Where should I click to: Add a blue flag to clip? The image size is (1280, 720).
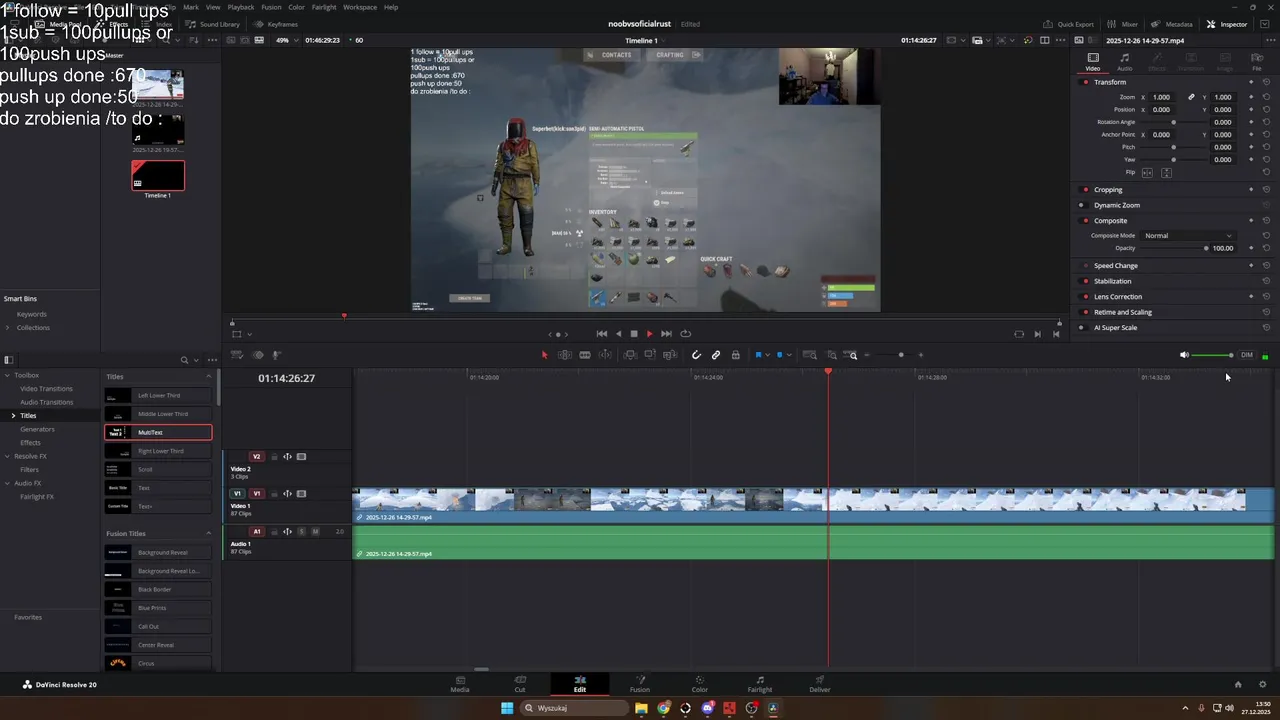pos(759,355)
